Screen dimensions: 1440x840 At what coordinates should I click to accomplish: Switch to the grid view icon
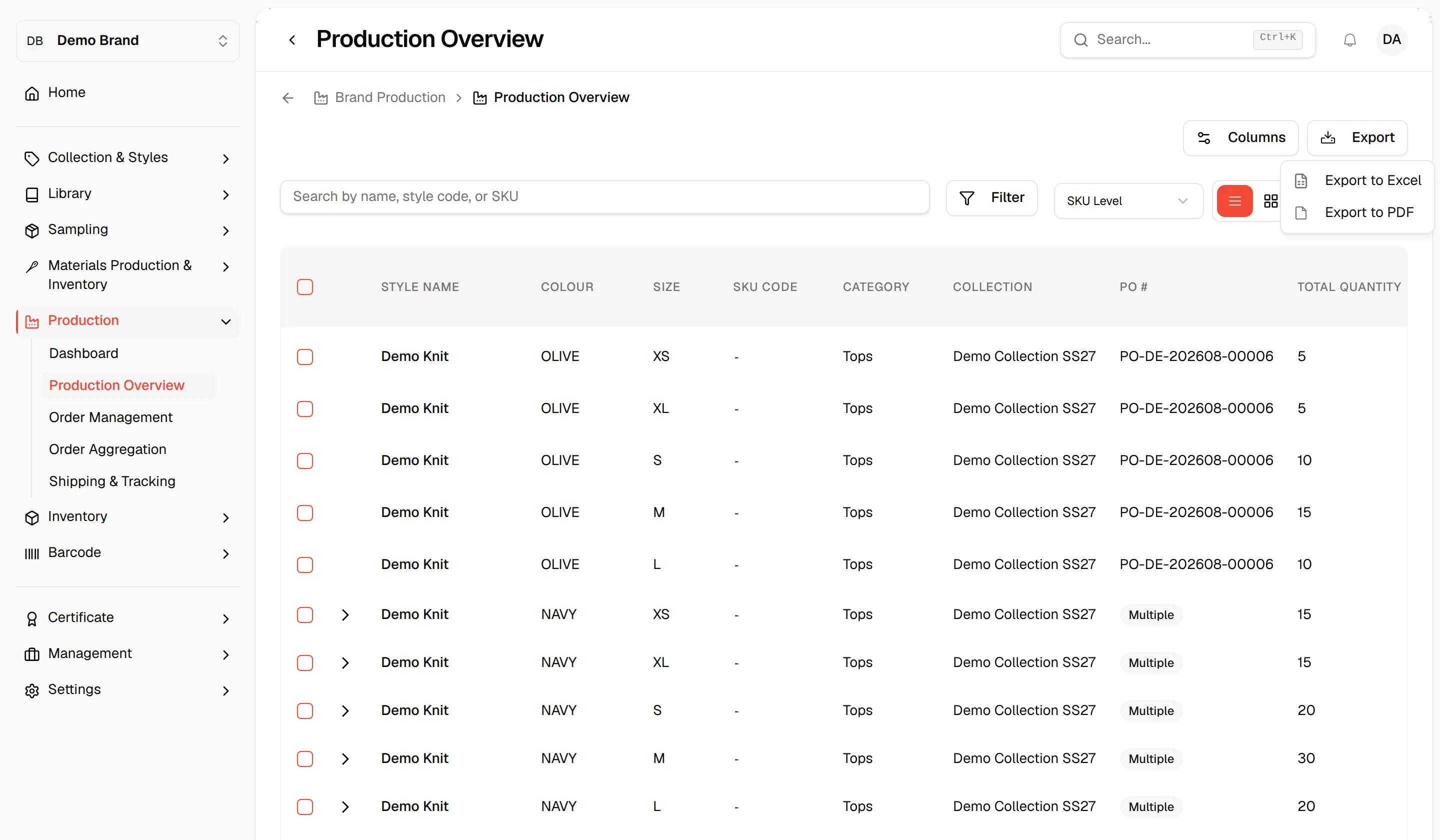1270,201
